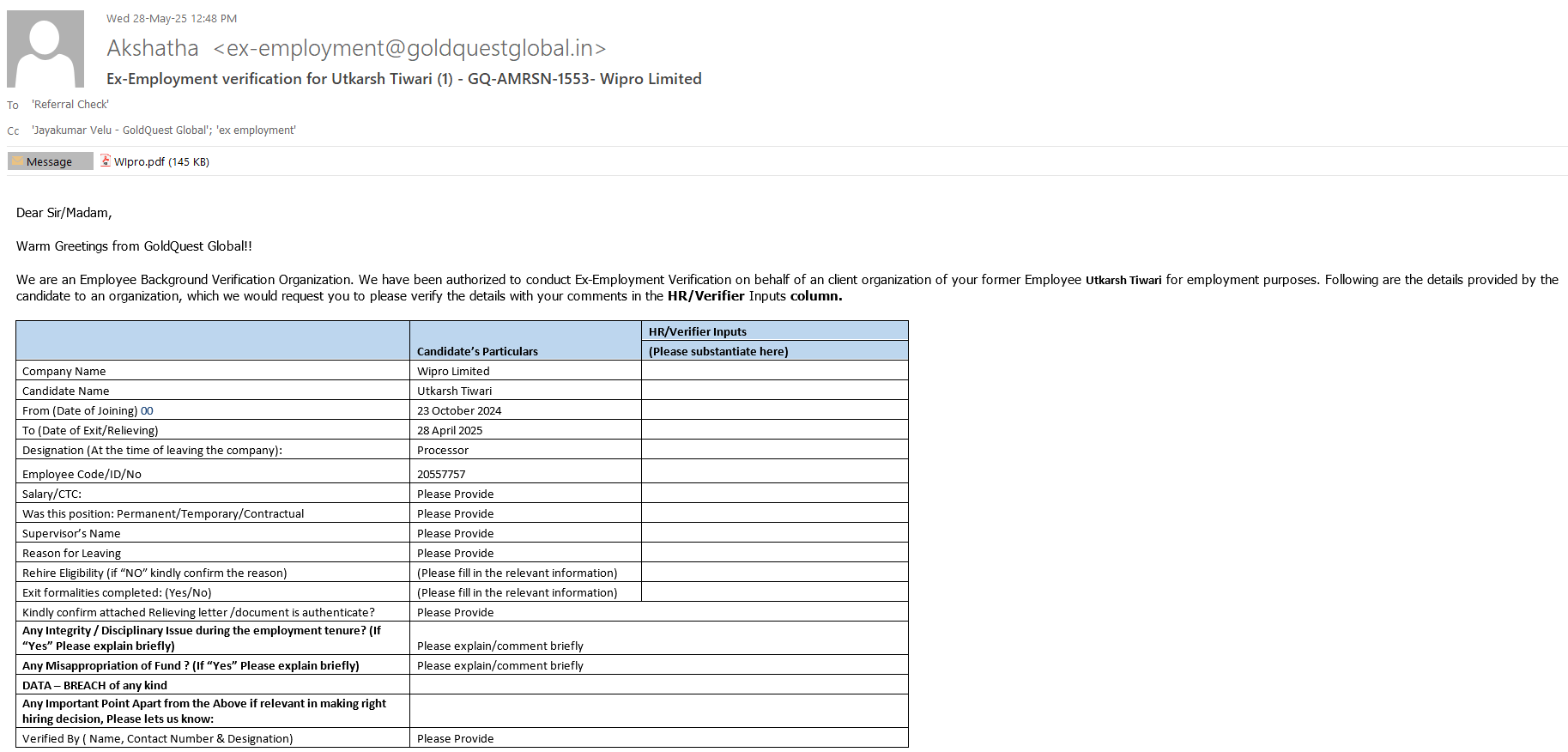Click the 'Employee Code/ID/No' row label

click(x=82, y=474)
